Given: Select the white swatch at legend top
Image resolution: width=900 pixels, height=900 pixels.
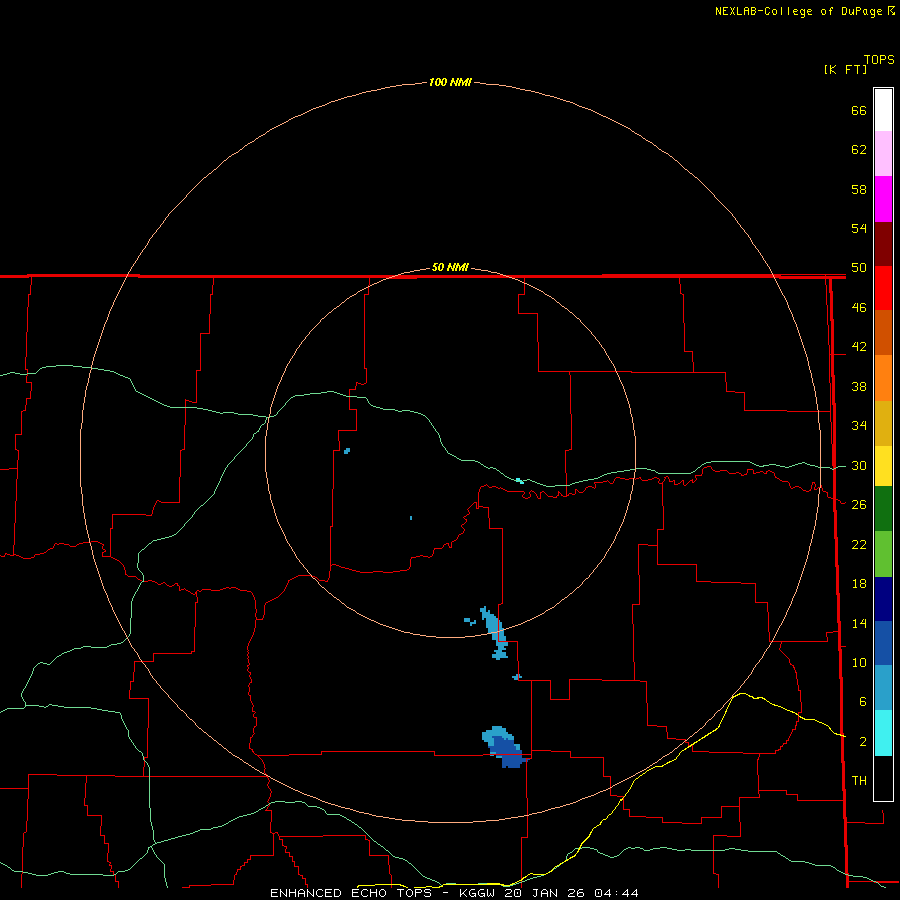Looking at the screenshot, I should 883,110.
